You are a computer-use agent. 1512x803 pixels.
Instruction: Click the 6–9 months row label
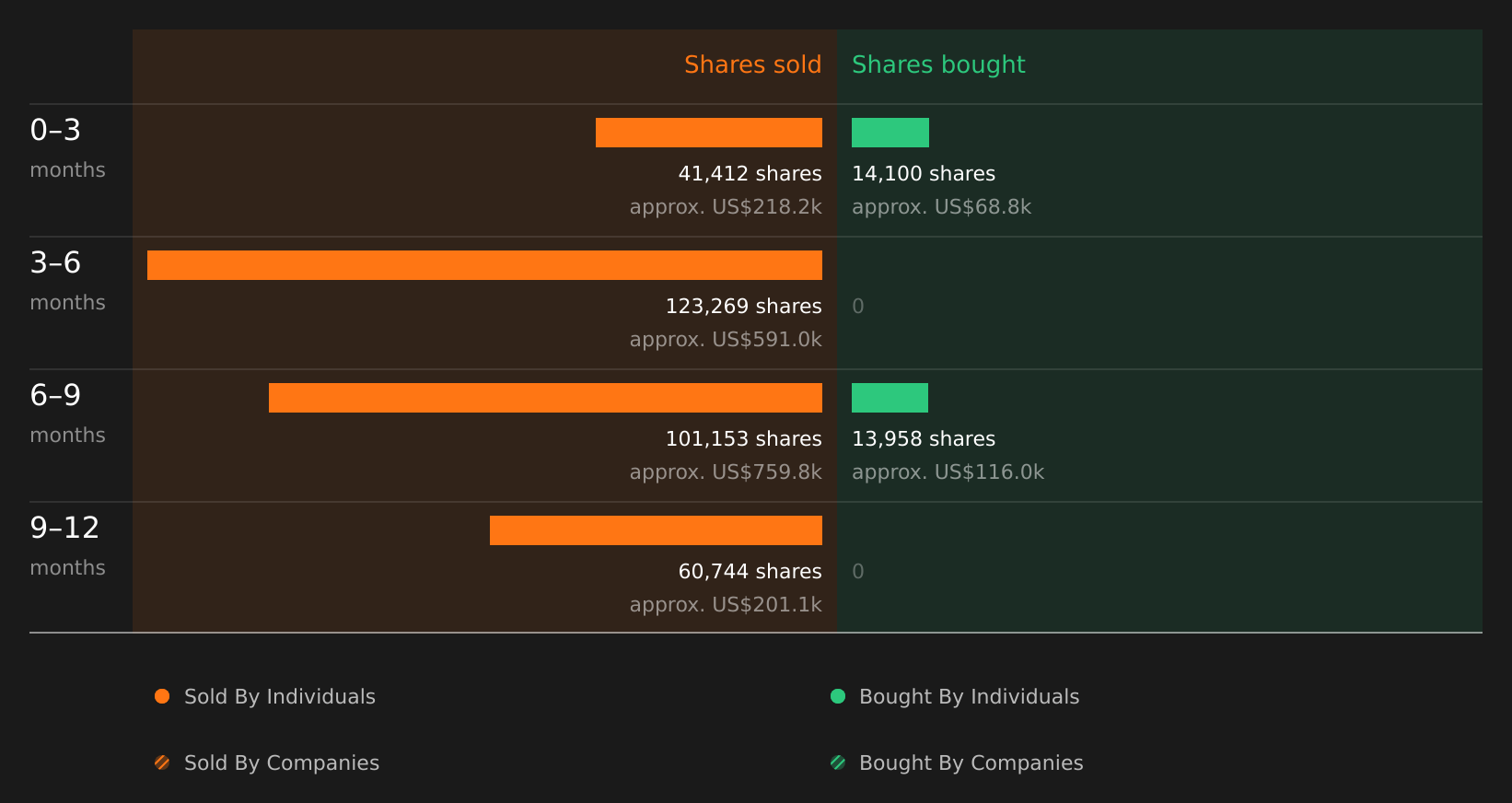(67, 413)
